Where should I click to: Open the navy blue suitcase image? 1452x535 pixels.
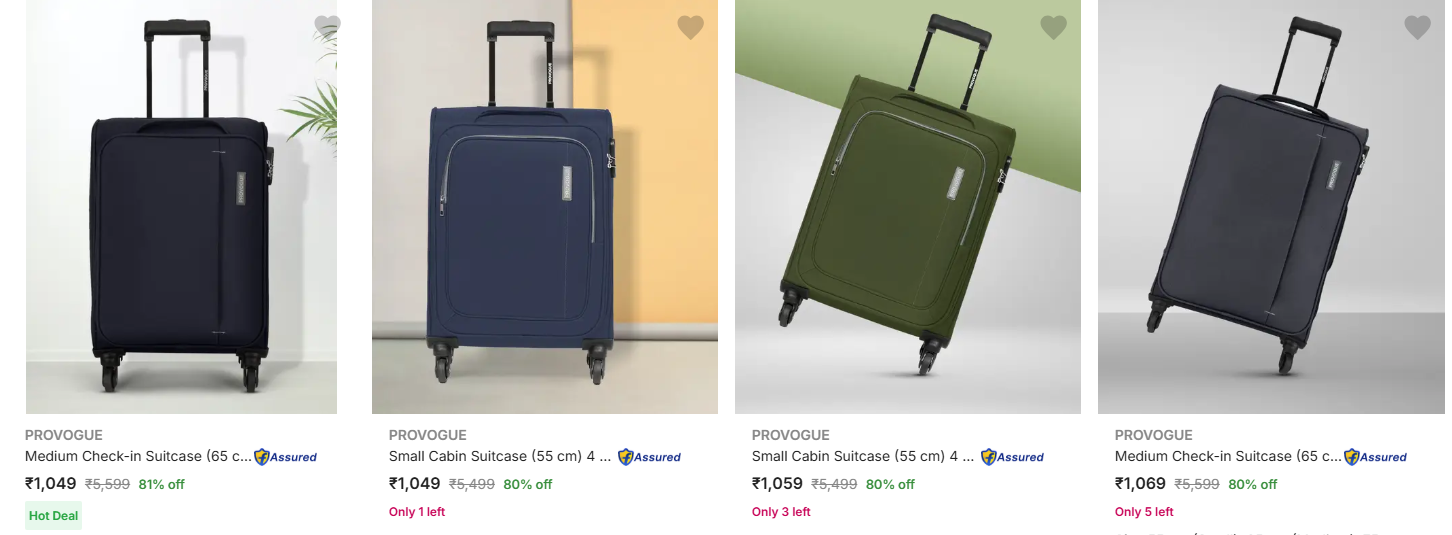click(544, 210)
